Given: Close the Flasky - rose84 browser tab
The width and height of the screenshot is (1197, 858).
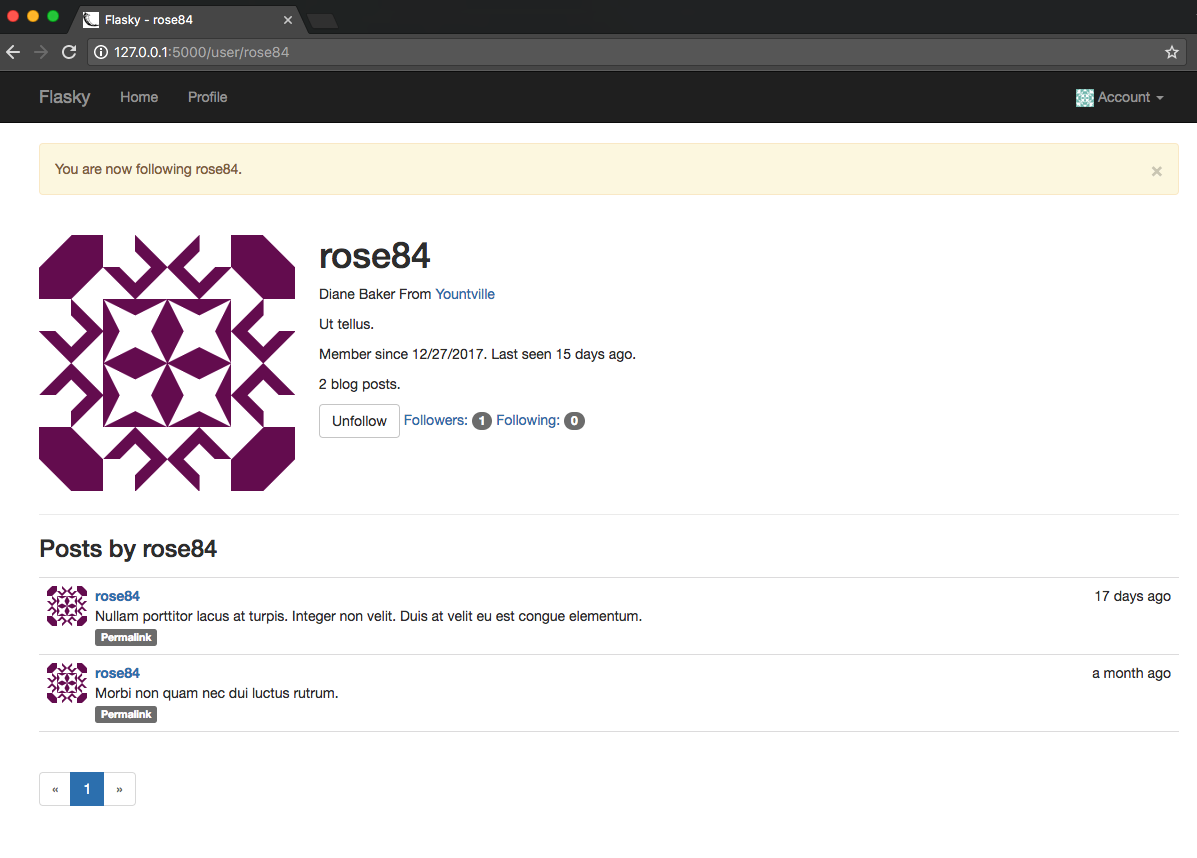Looking at the screenshot, I should [x=288, y=20].
